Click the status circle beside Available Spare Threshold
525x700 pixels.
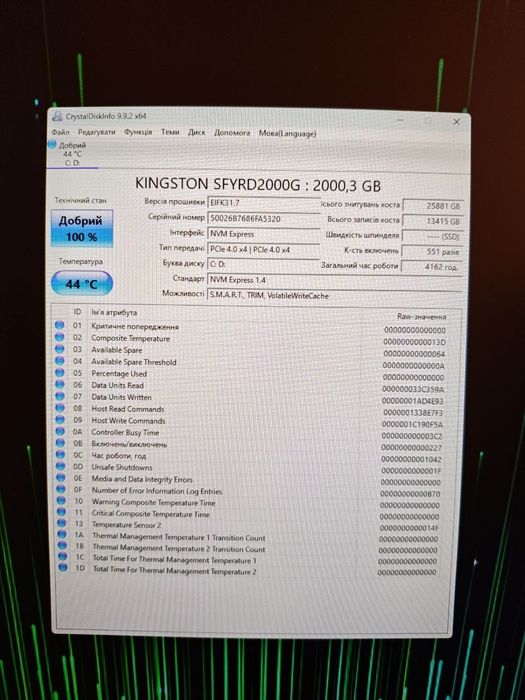click(60, 361)
